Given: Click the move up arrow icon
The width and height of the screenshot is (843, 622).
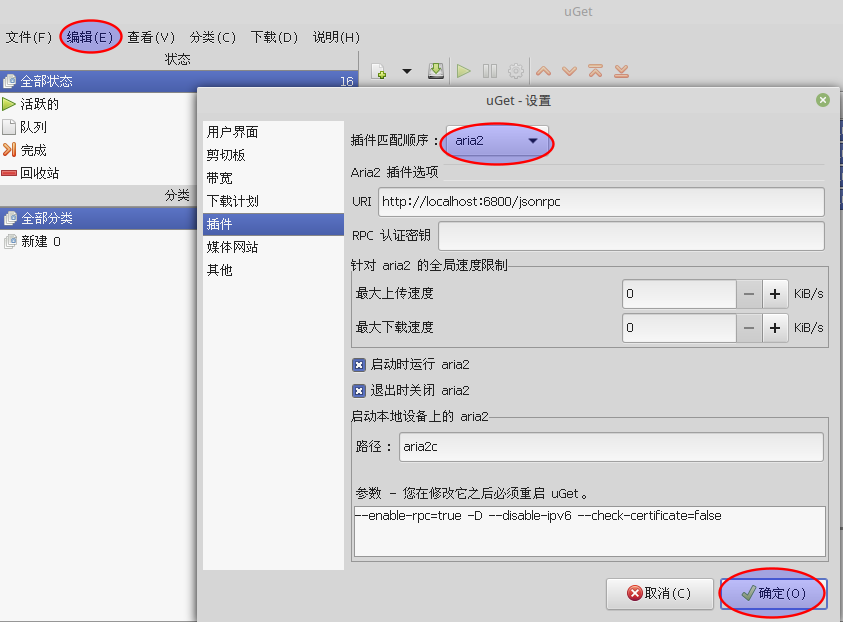Looking at the screenshot, I should [544, 71].
